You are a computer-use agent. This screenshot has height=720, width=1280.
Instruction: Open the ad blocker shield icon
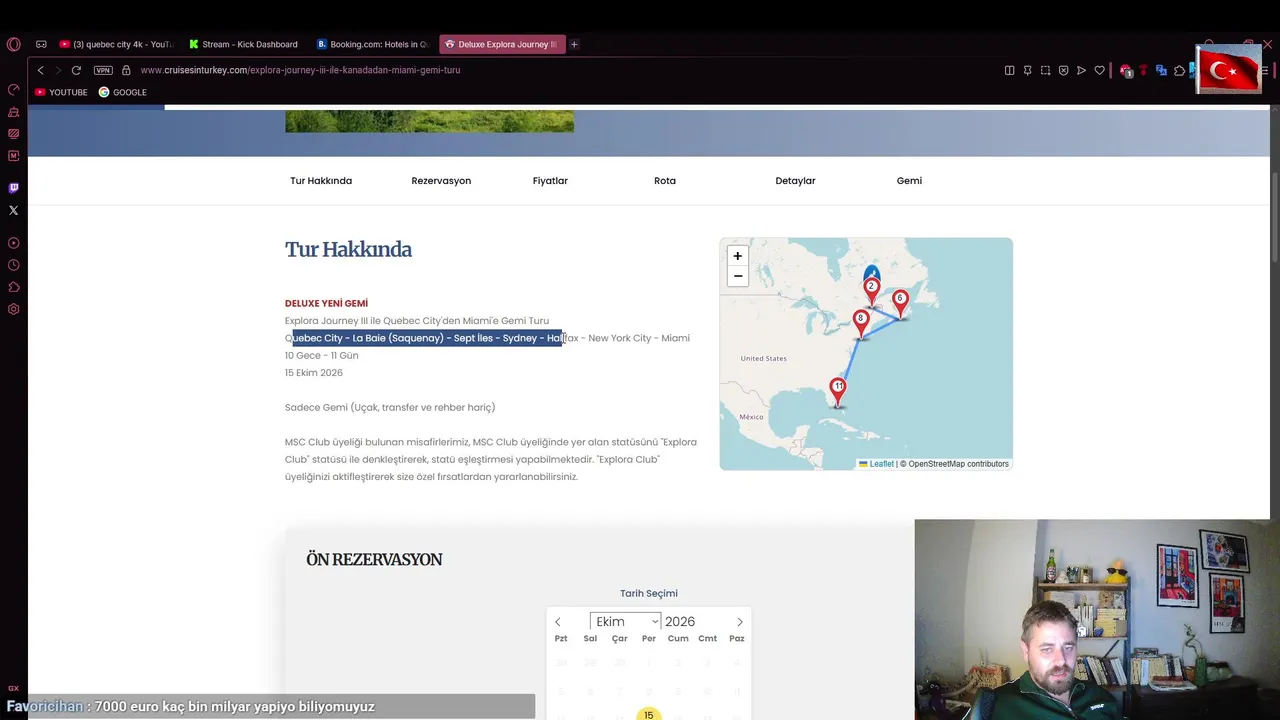[x=1063, y=70]
